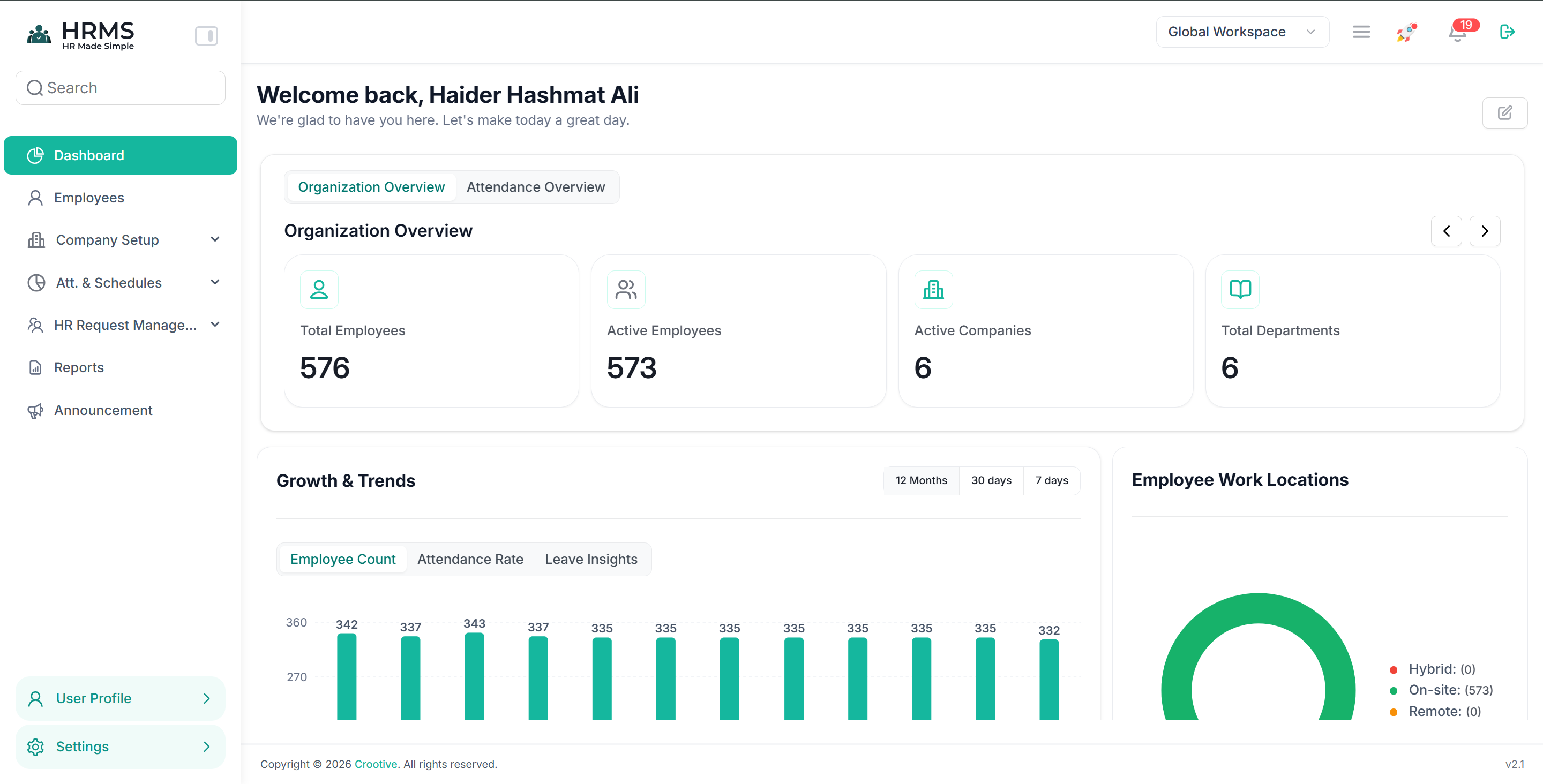Switch to Employee Count tab

(x=343, y=560)
